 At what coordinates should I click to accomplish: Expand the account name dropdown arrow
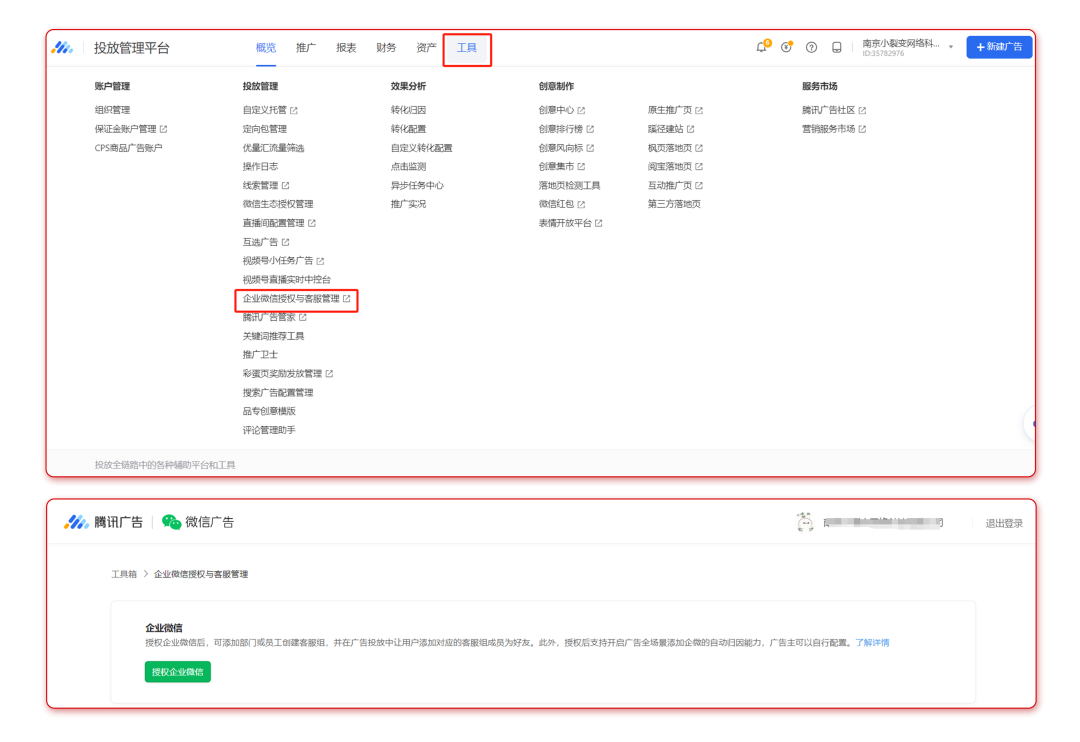[951, 48]
